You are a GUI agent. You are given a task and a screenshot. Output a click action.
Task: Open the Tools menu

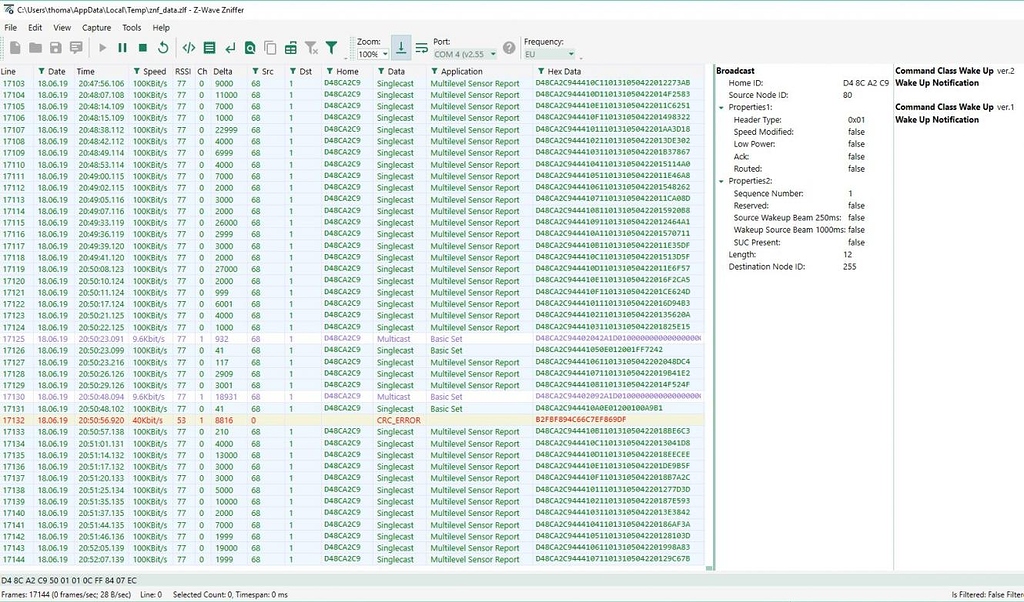(x=133, y=27)
